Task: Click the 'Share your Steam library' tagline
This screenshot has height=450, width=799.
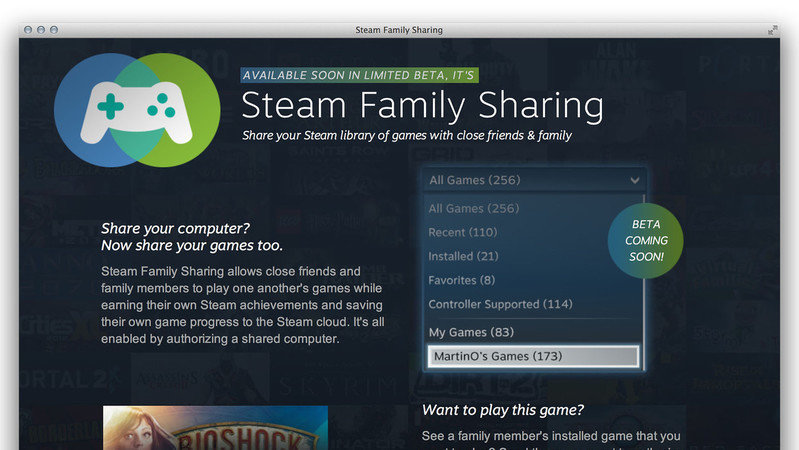Action: click(407, 136)
